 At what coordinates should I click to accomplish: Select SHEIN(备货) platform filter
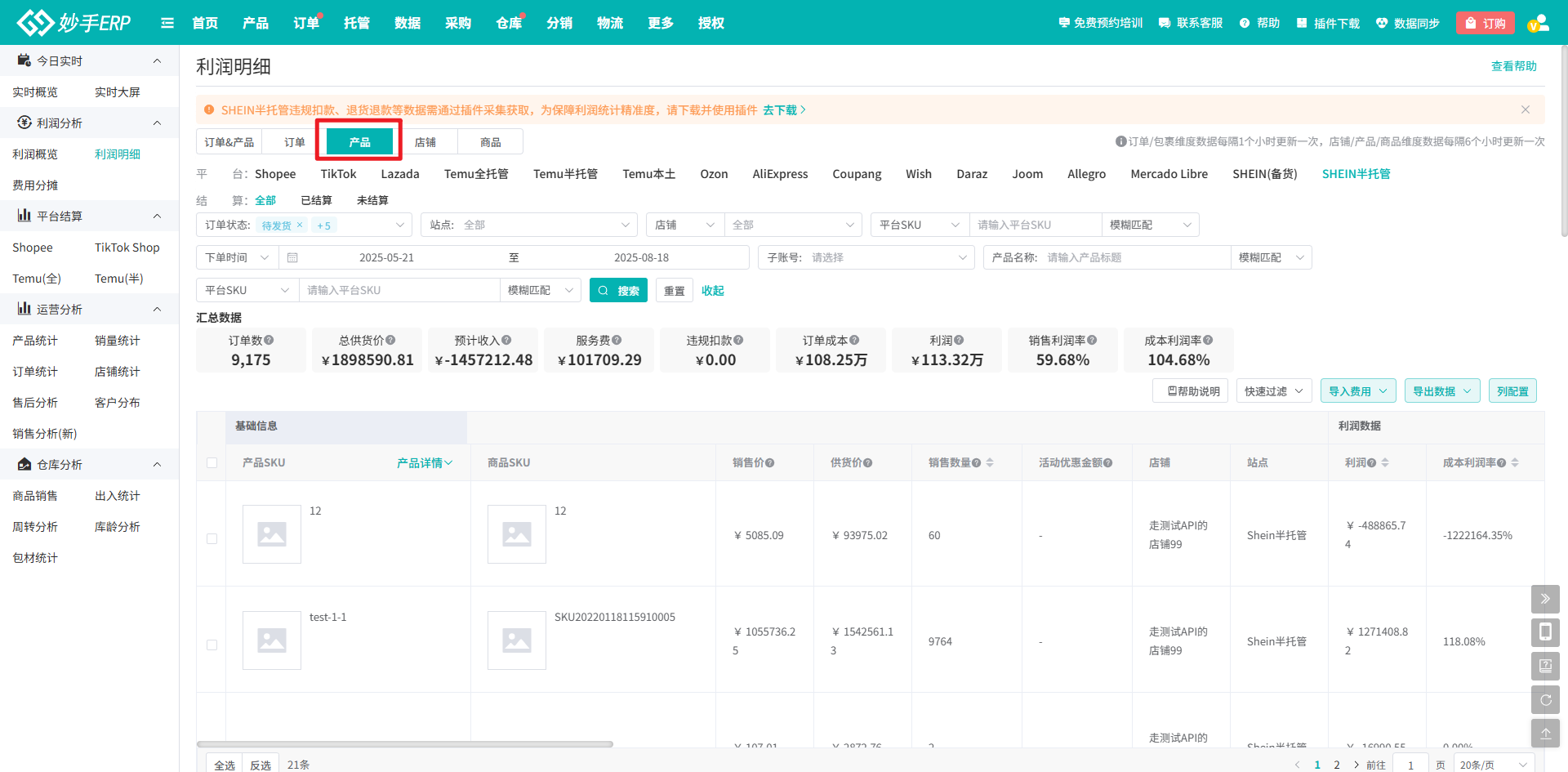(1265, 174)
